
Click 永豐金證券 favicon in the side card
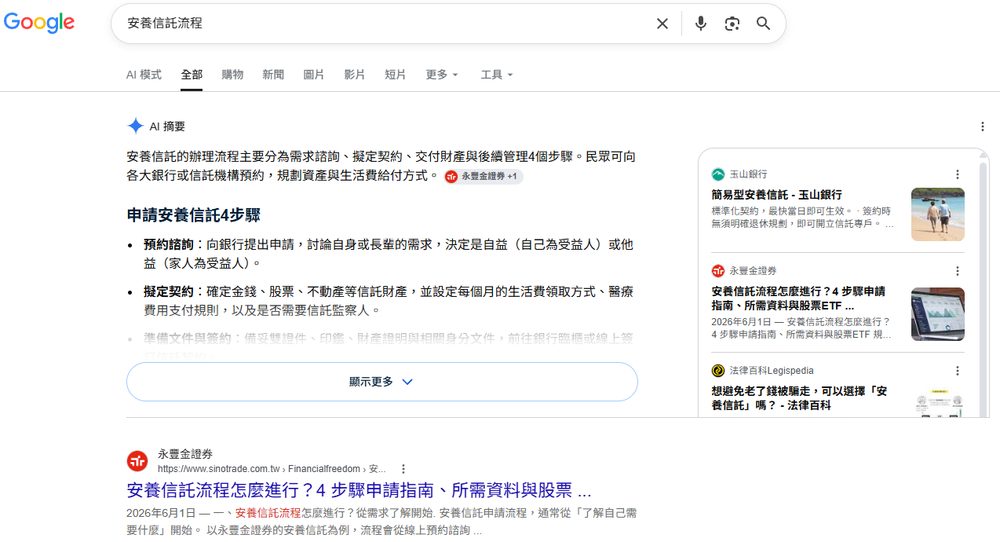[x=718, y=271]
